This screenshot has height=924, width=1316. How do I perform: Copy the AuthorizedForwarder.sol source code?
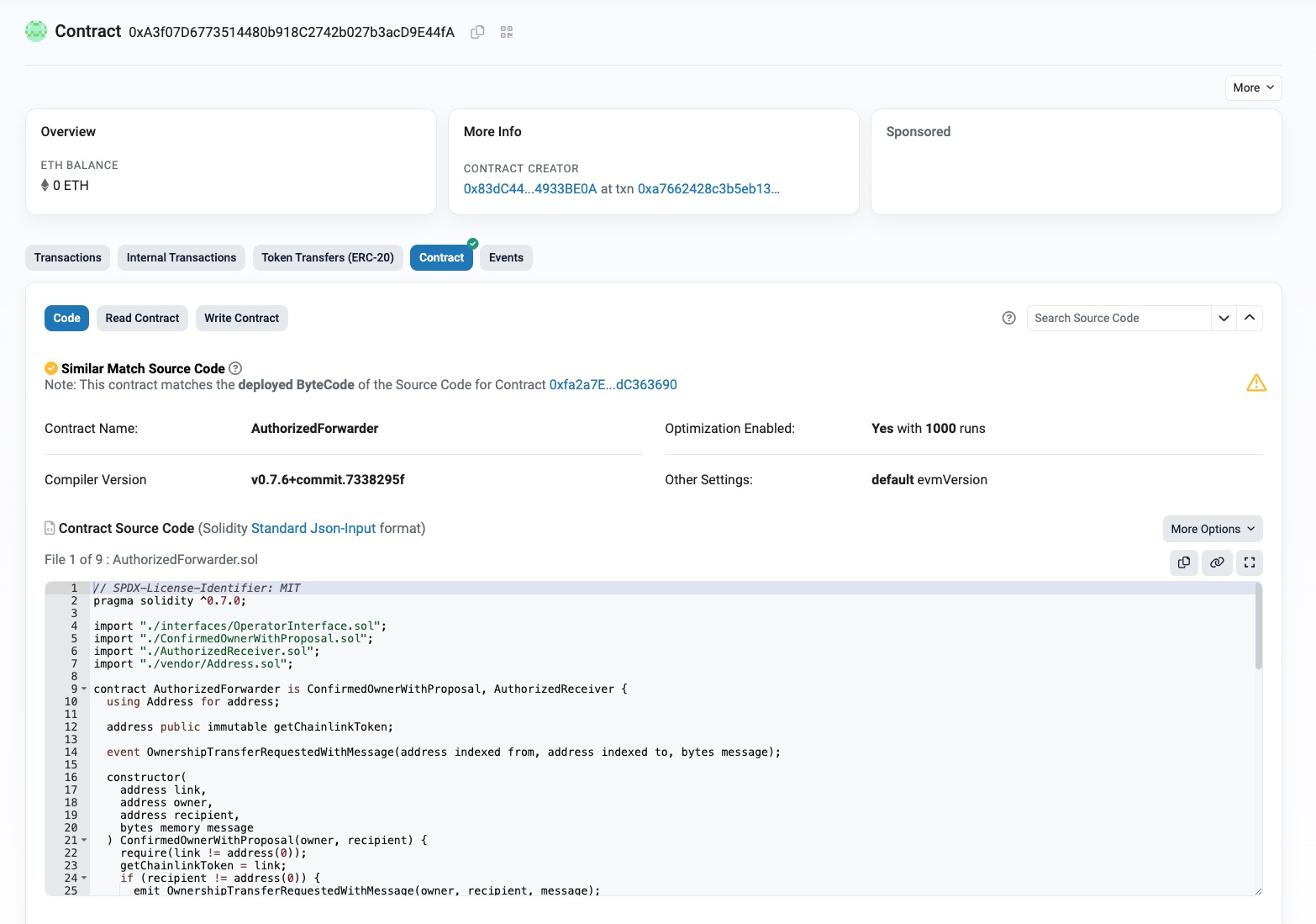[1183, 562]
